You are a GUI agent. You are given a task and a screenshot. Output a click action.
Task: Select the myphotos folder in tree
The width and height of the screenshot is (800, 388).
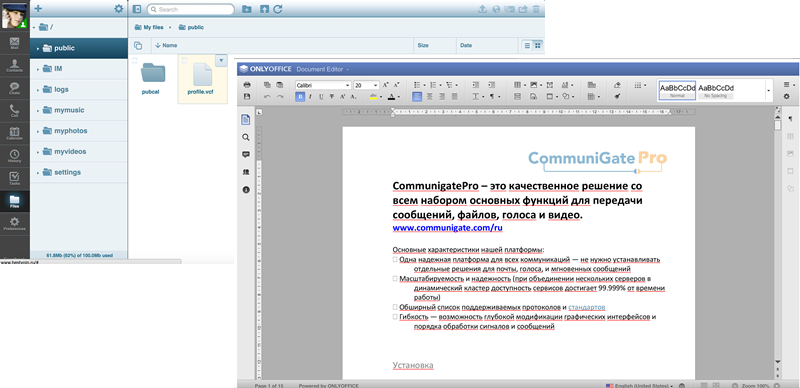tap(79, 131)
